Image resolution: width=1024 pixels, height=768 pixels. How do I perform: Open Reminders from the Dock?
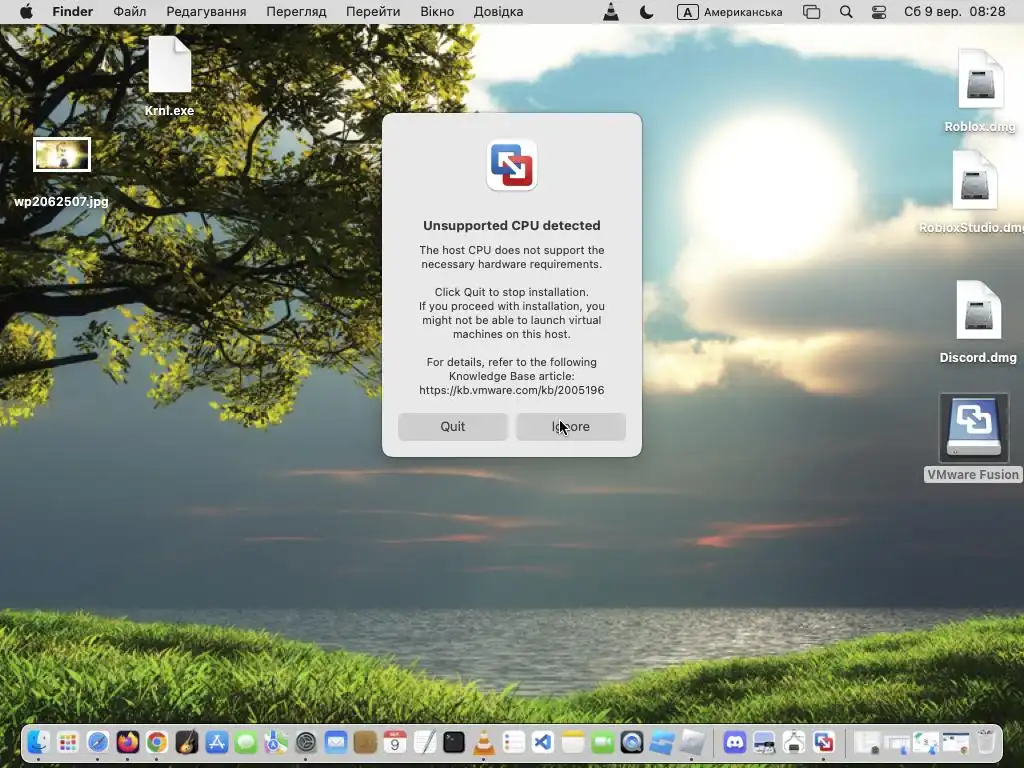point(513,743)
